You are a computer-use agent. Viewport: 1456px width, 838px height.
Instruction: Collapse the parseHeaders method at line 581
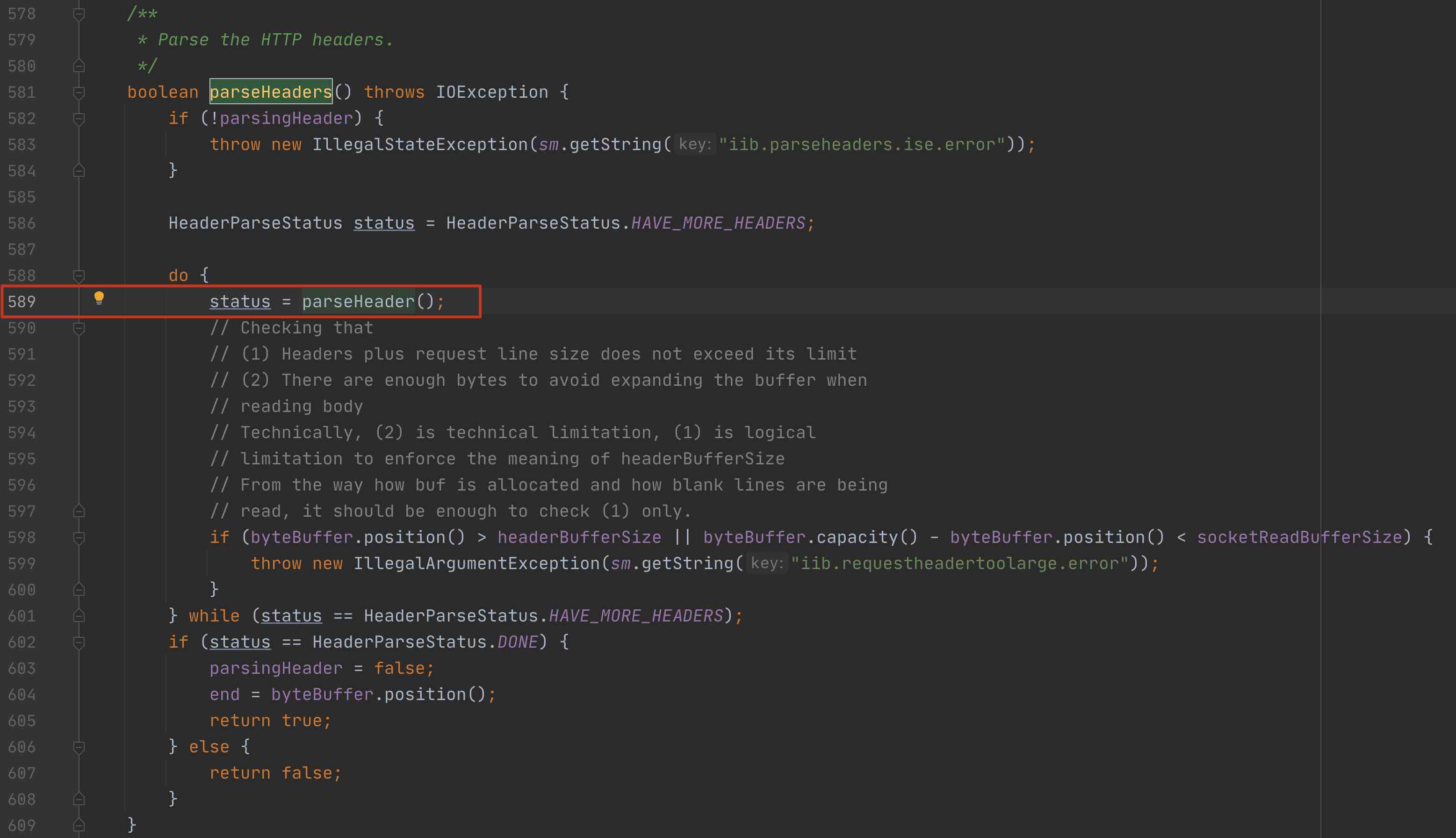[79, 92]
